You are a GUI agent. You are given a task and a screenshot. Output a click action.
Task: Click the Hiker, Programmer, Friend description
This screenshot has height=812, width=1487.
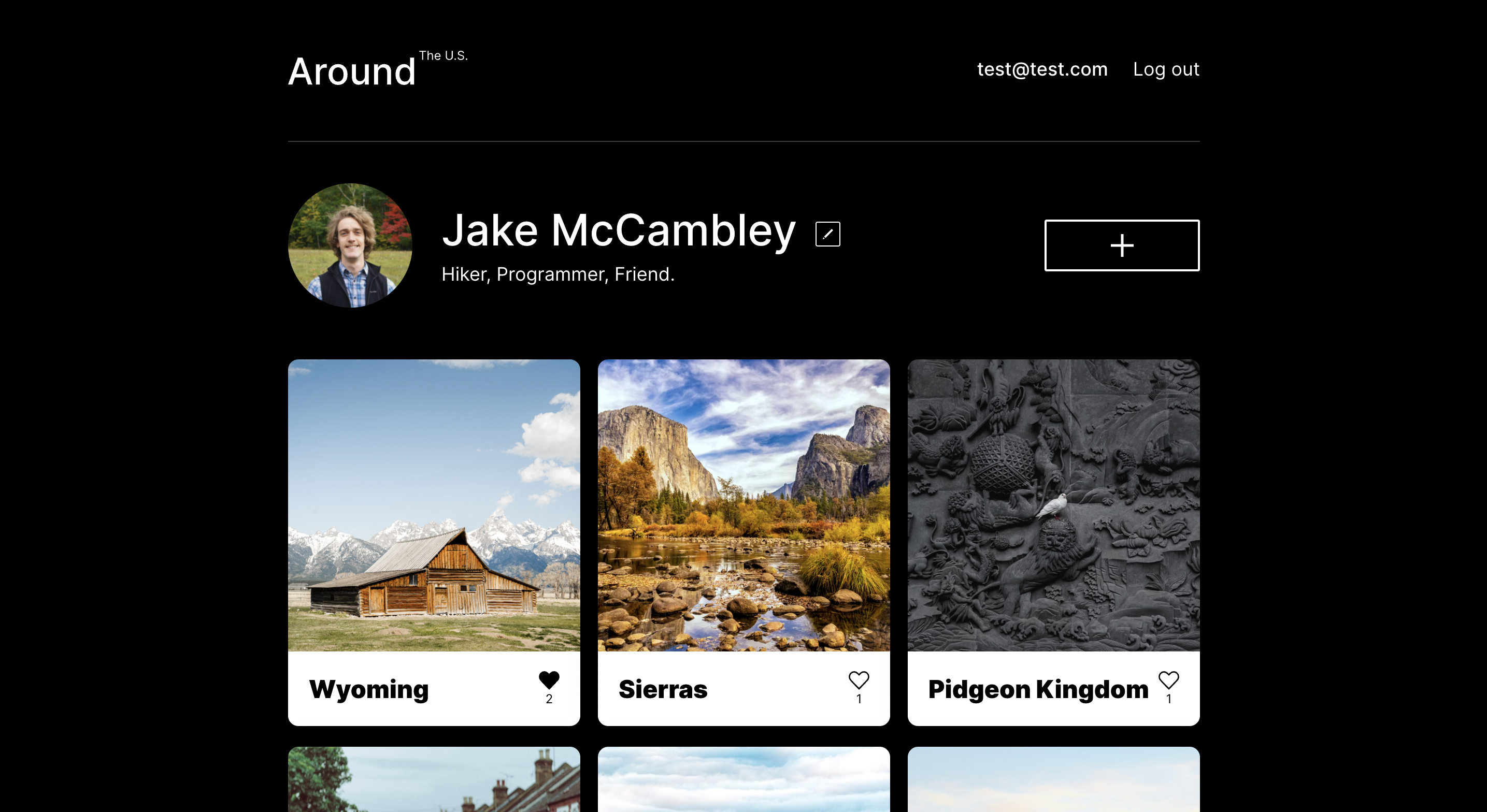coord(557,274)
